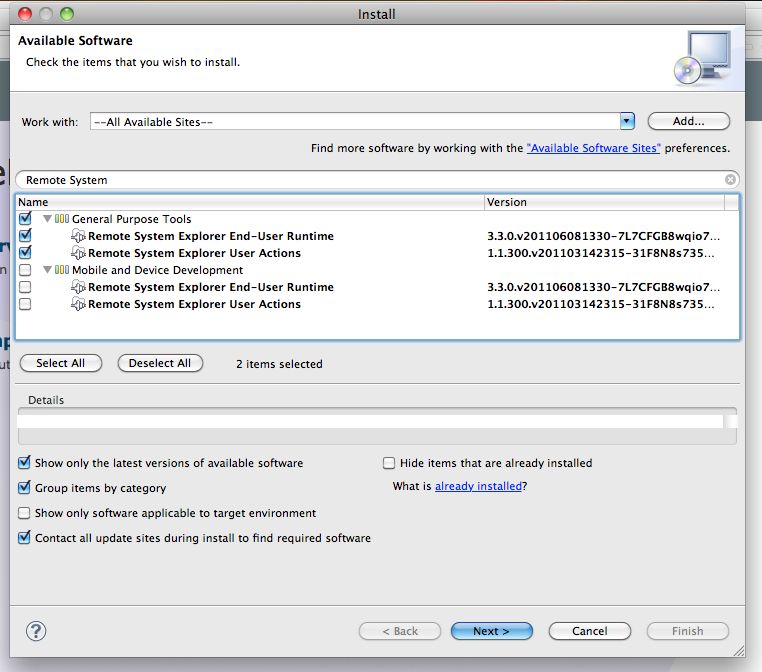The height and width of the screenshot is (672, 762).
Task: Collapse the General Purpose Tools category
Action: (47, 219)
